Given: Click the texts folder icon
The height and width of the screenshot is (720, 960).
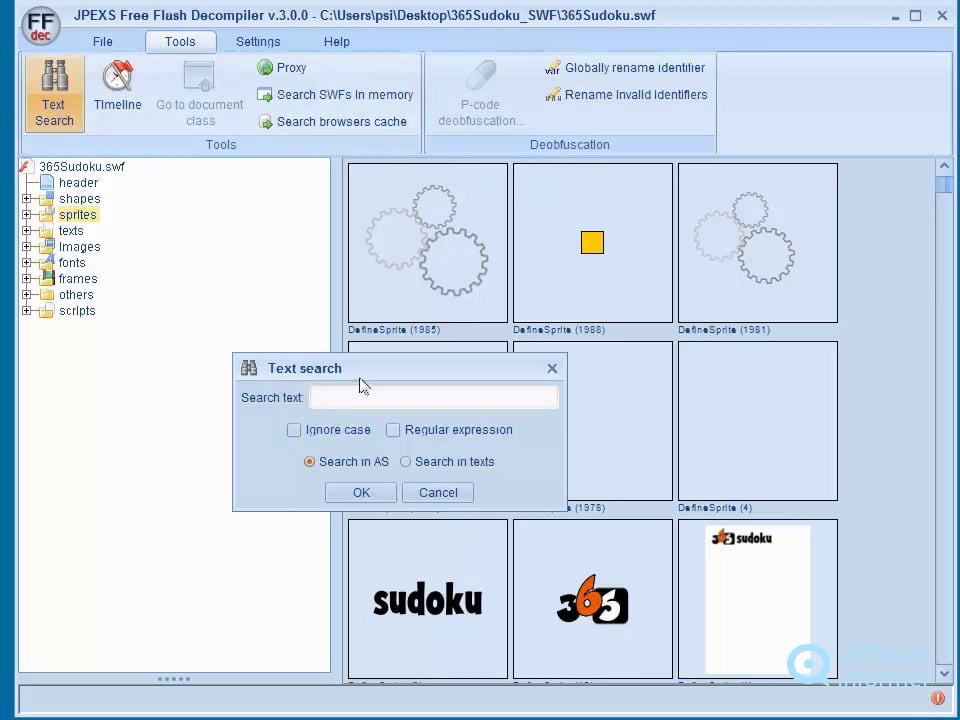Looking at the screenshot, I should (x=47, y=230).
